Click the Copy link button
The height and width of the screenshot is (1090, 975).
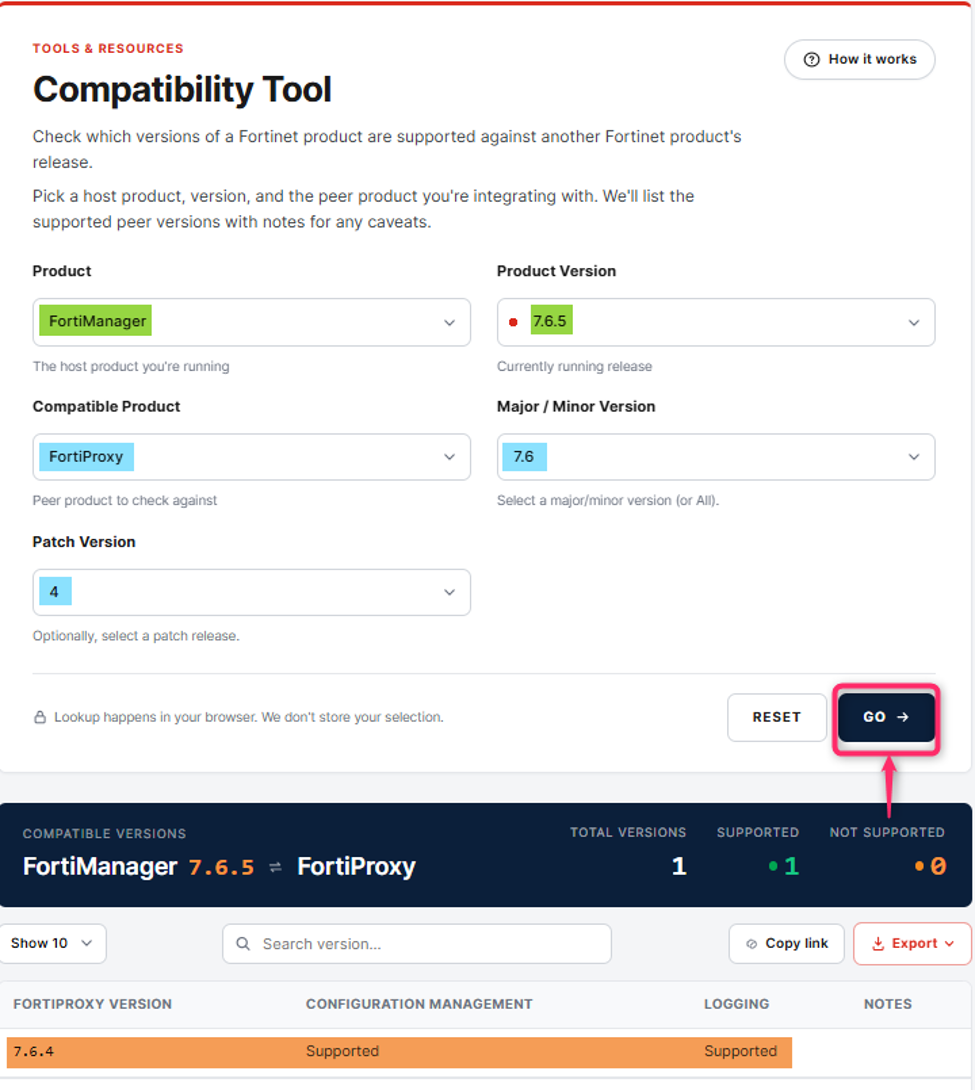click(x=787, y=943)
